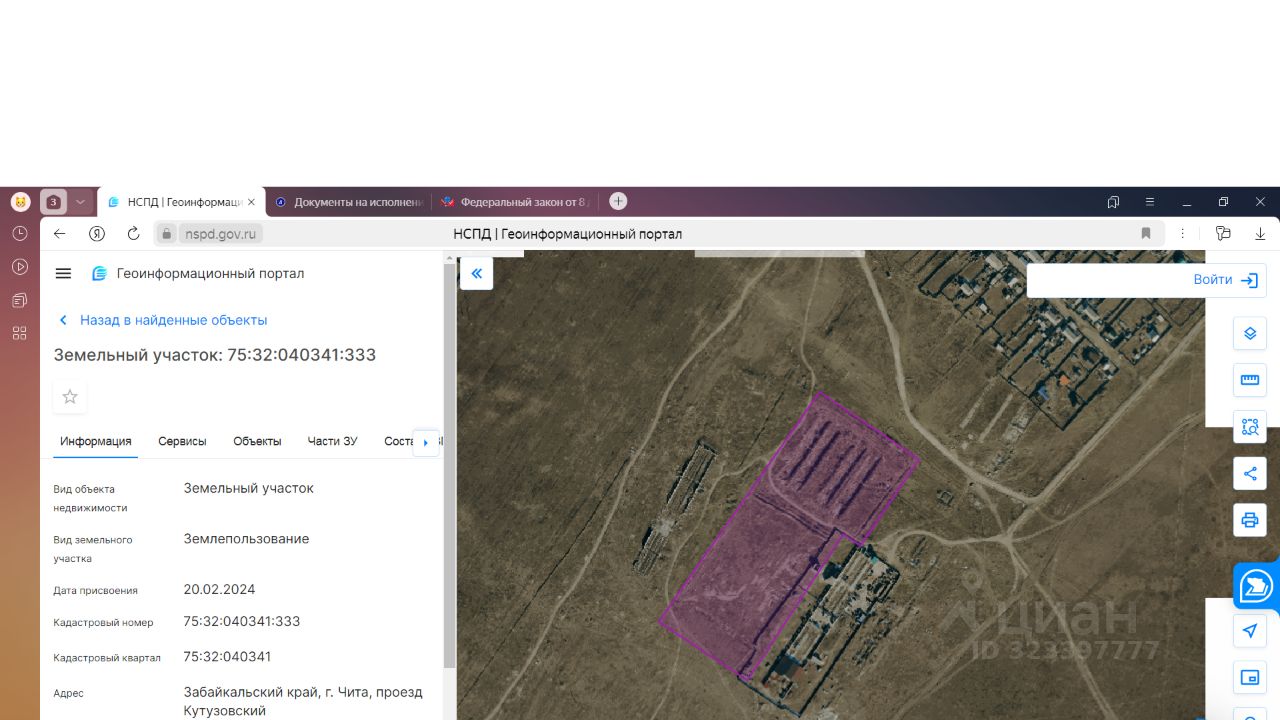
Task: Go back via Назад в найденные объекты
Action: pos(163,320)
